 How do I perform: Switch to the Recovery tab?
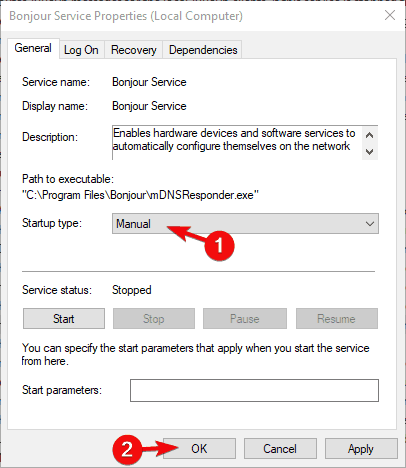133,50
